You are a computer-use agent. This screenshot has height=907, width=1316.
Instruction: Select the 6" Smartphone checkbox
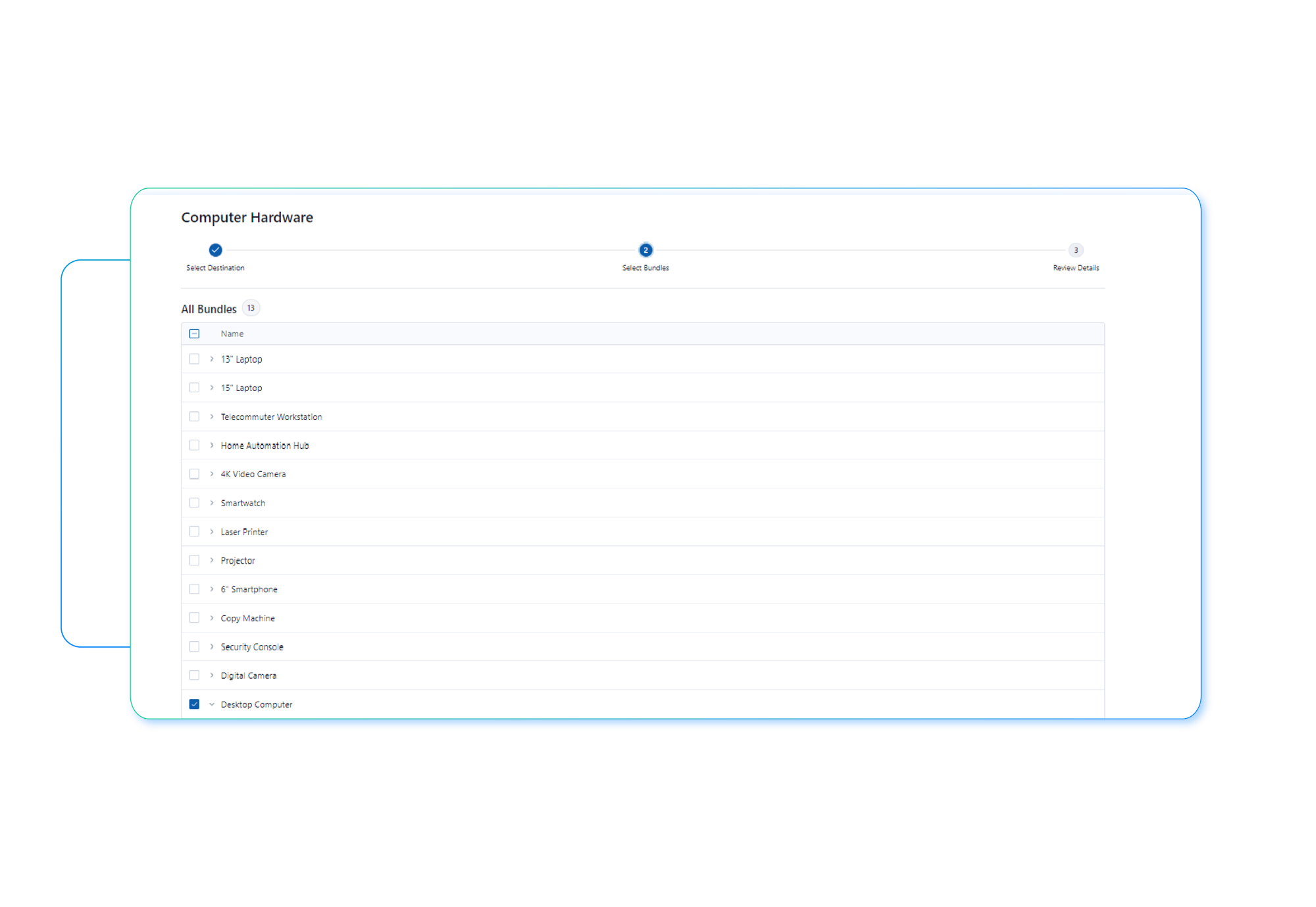click(194, 589)
